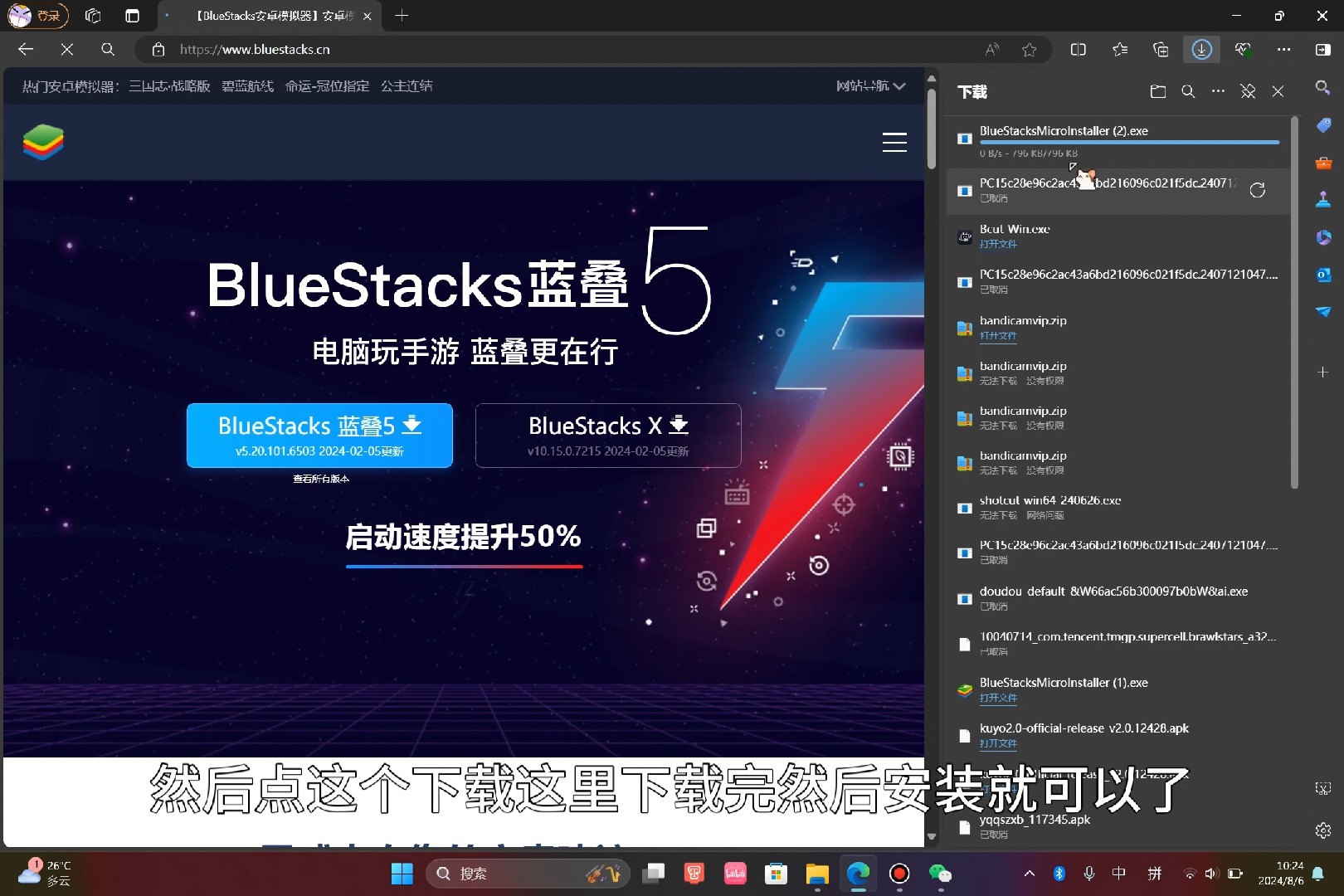Viewport: 1344px width, 896px height.
Task: Open the split screen icon
Action: pos(1079,50)
